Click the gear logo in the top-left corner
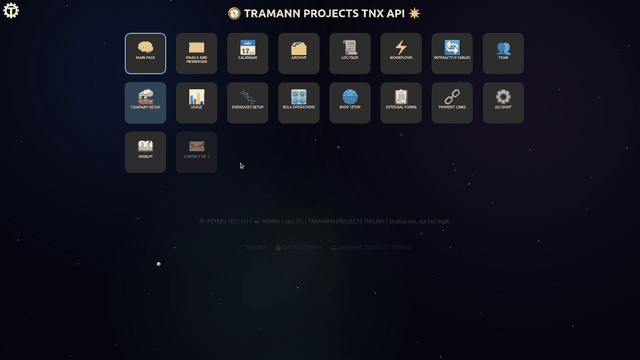 (x=11, y=11)
